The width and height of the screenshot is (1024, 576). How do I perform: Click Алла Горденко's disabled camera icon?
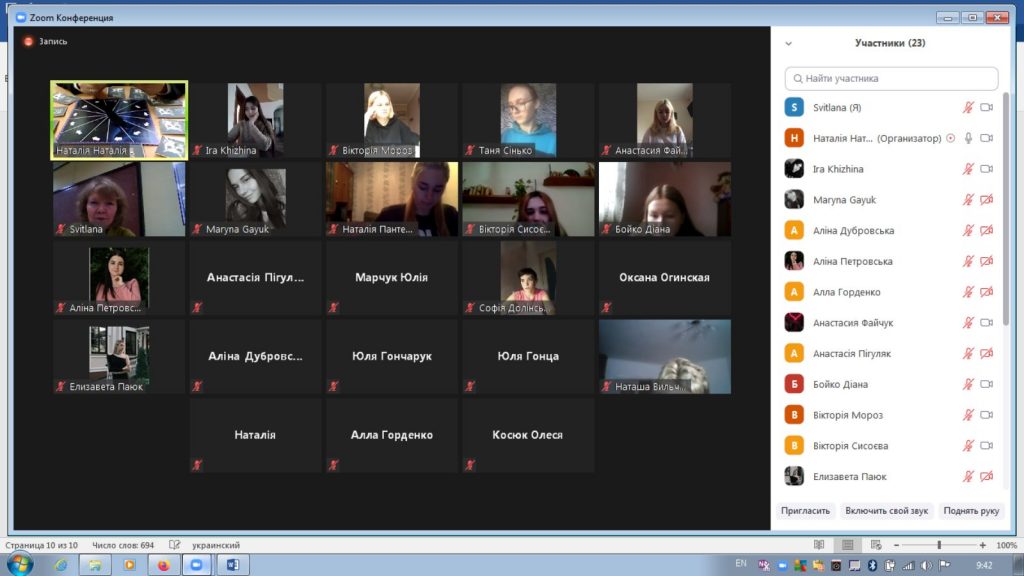(x=987, y=291)
